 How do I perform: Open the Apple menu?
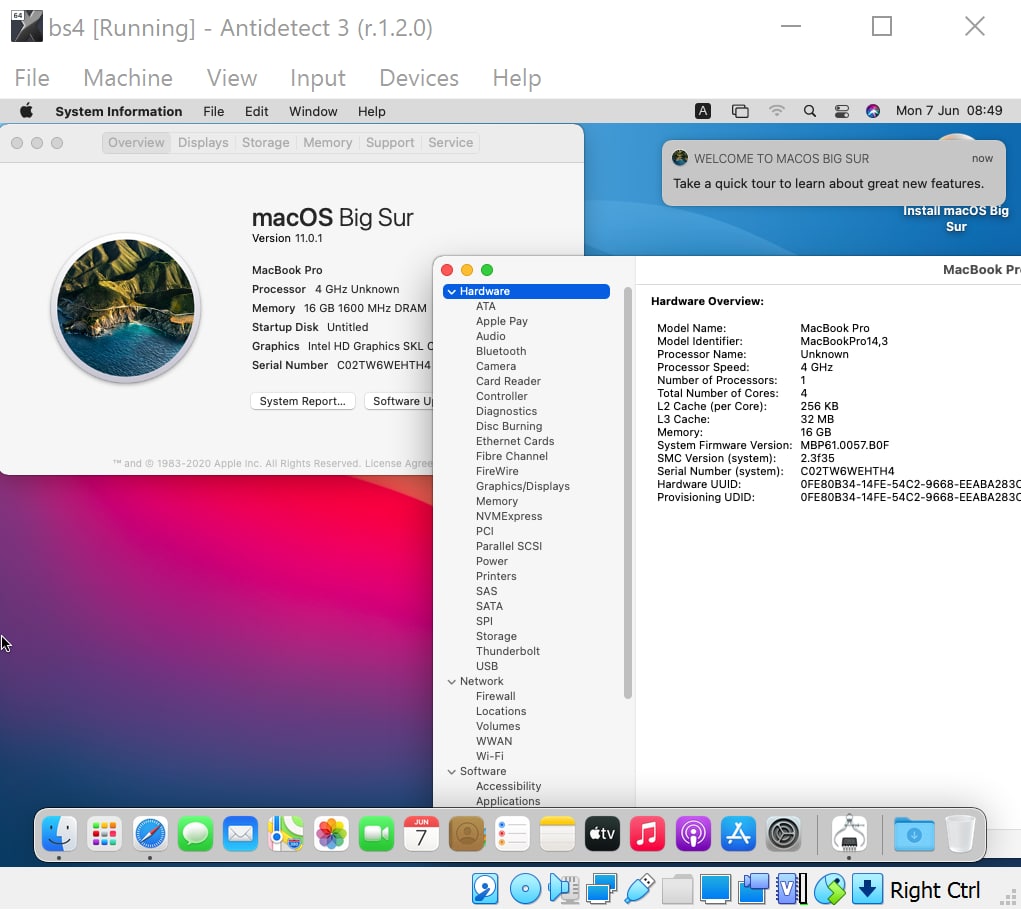pyautogui.click(x=26, y=111)
